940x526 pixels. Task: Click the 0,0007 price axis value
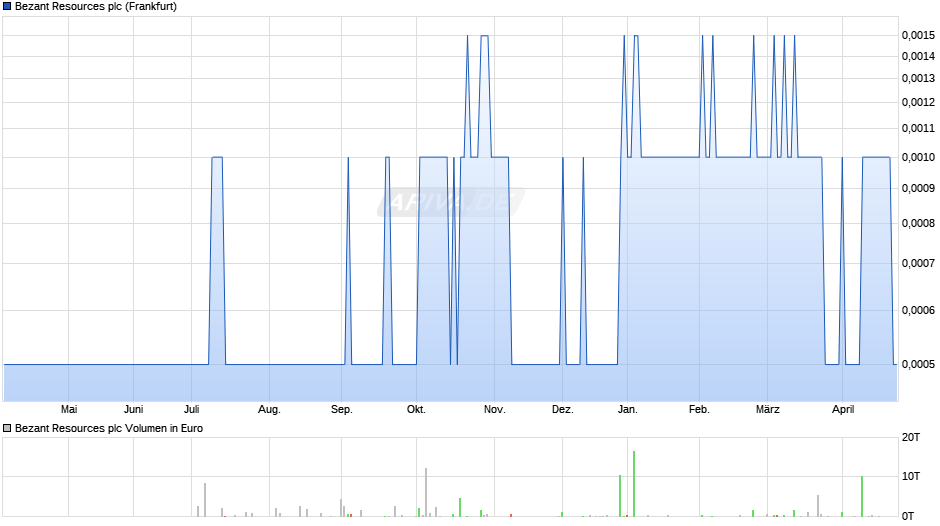click(918, 263)
